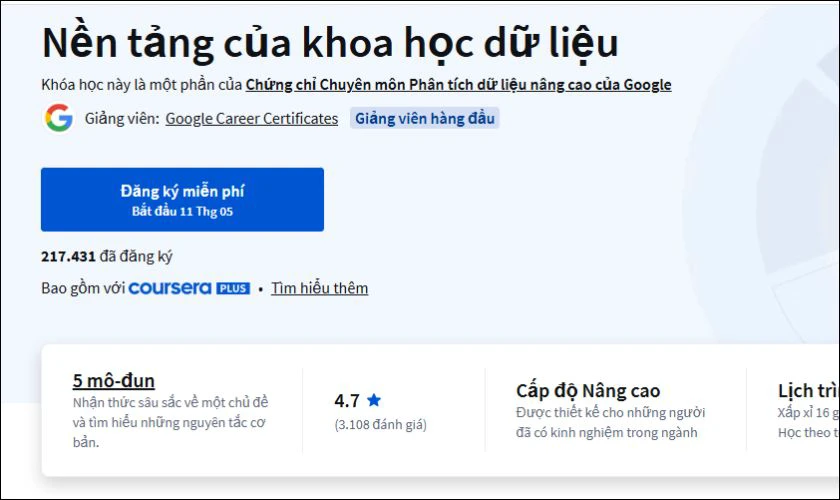This screenshot has height=500, width=840.
Task: Click the Giảng viên: label
Action: pyautogui.click(x=122, y=118)
